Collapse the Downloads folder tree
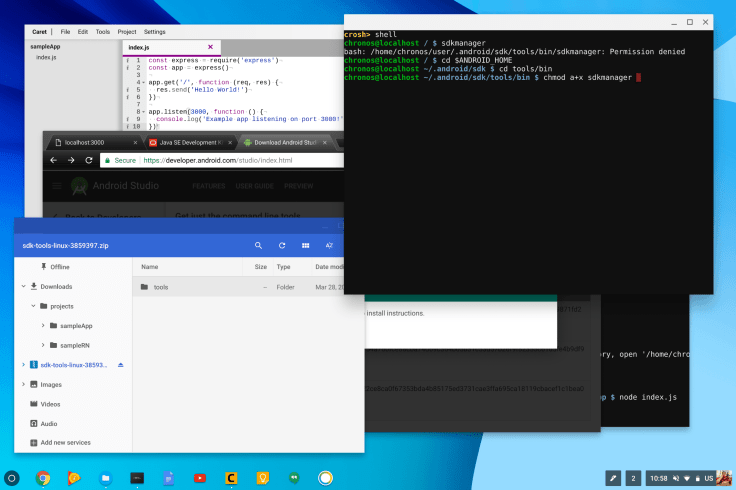 coord(22,286)
